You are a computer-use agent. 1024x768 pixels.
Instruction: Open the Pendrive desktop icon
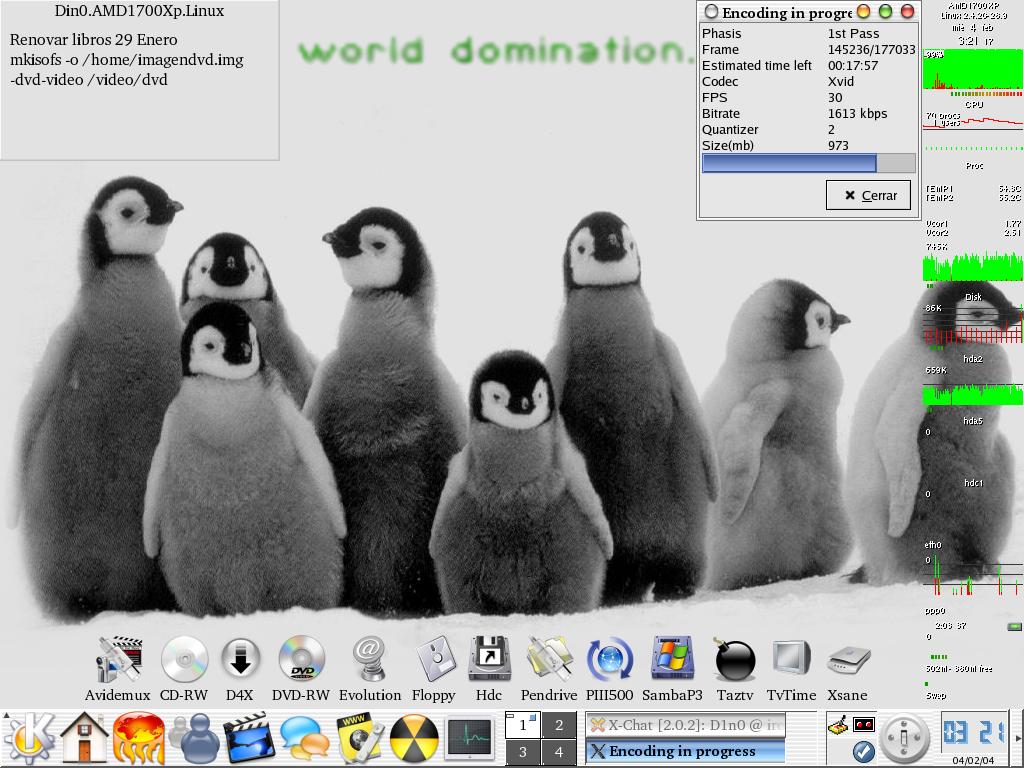(549, 661)
